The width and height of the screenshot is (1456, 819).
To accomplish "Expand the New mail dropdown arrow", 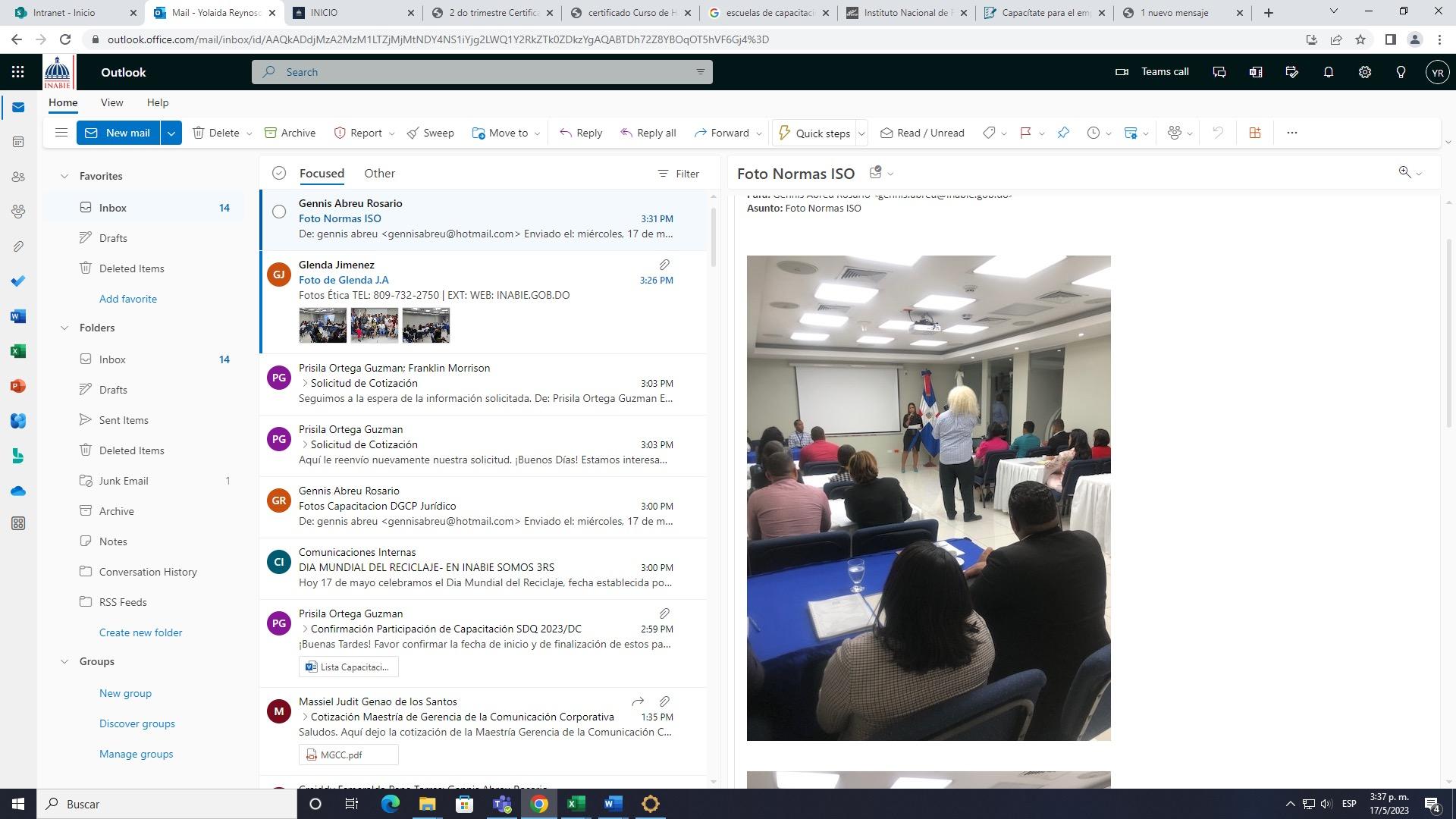I will pyautogui.click(x=171, y=133).
